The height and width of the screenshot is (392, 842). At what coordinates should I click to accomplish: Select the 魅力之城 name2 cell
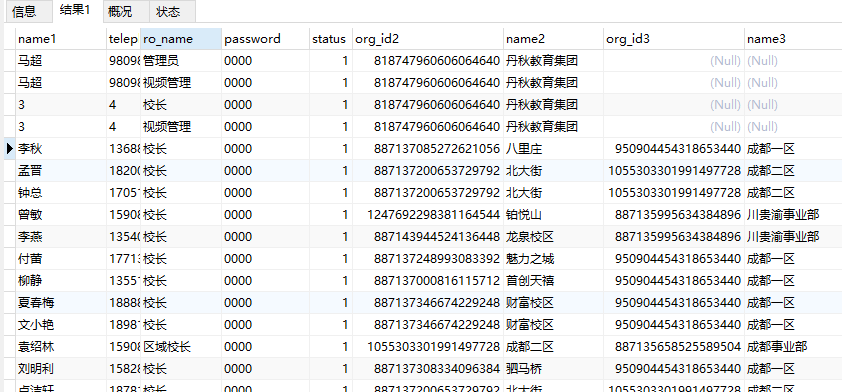[554, 259]
